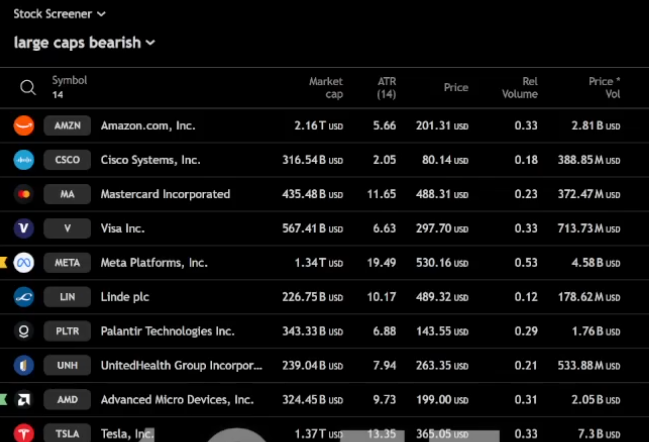Viewport: 649px width, 442px height.
Task: Select the UNH ticker badge
Action: coord(67,365)
